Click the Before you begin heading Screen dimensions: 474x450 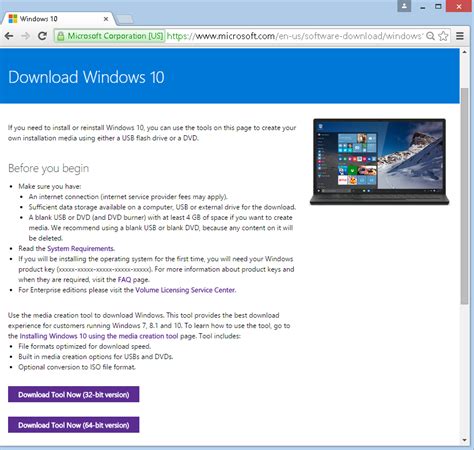(x=49, y=168)
